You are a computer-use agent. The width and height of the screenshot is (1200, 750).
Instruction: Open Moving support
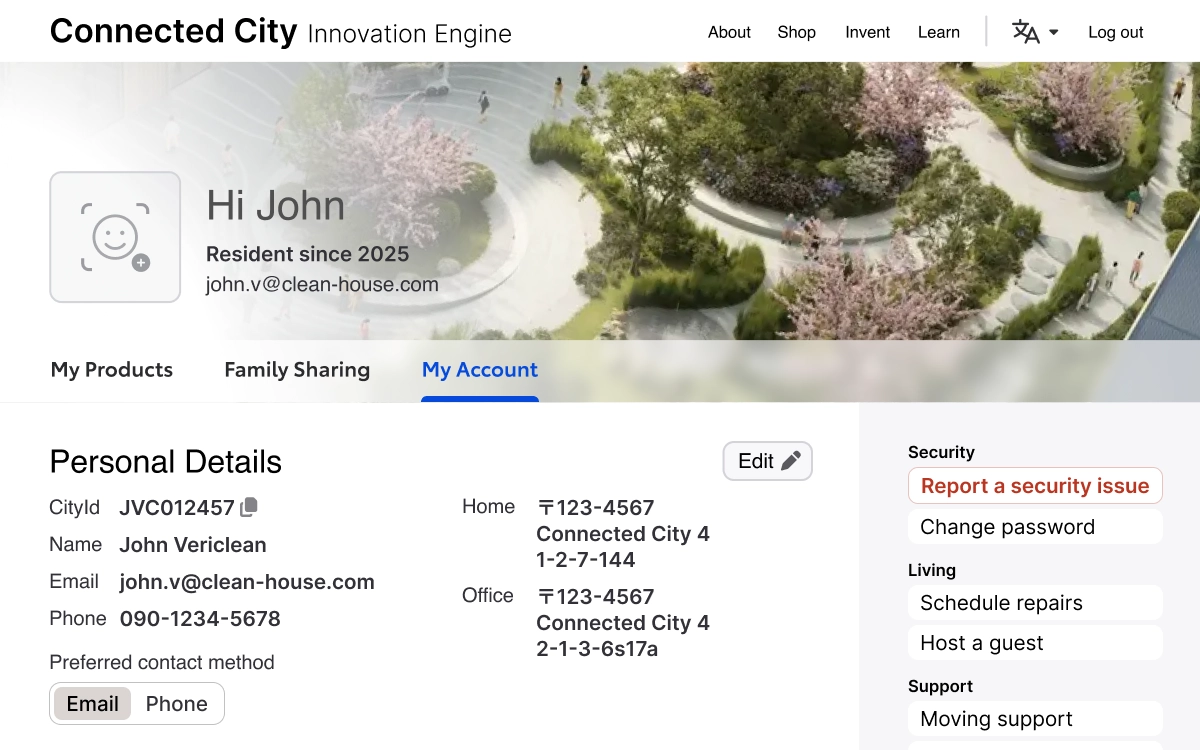[x=1035, y=719]
